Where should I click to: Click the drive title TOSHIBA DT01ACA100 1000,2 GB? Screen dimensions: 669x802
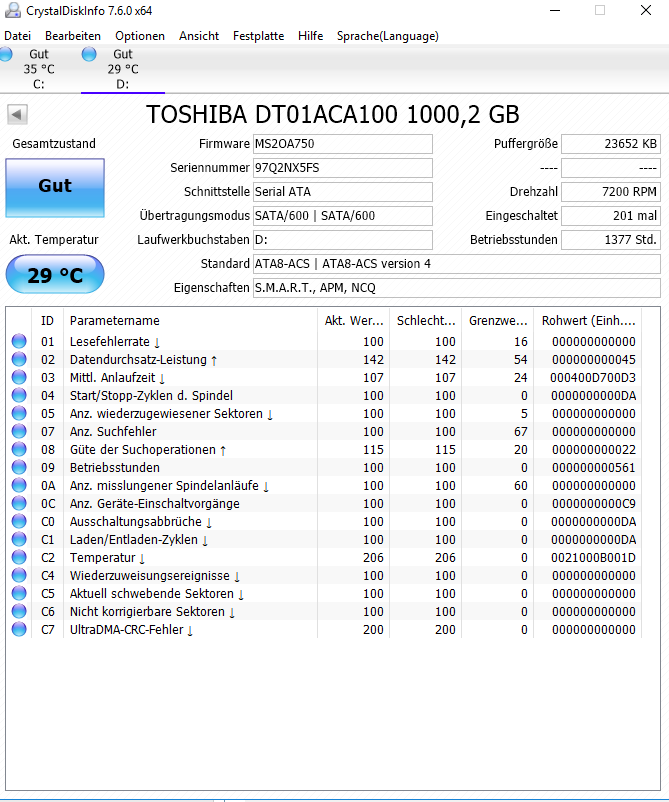click(x=332, y=115)
